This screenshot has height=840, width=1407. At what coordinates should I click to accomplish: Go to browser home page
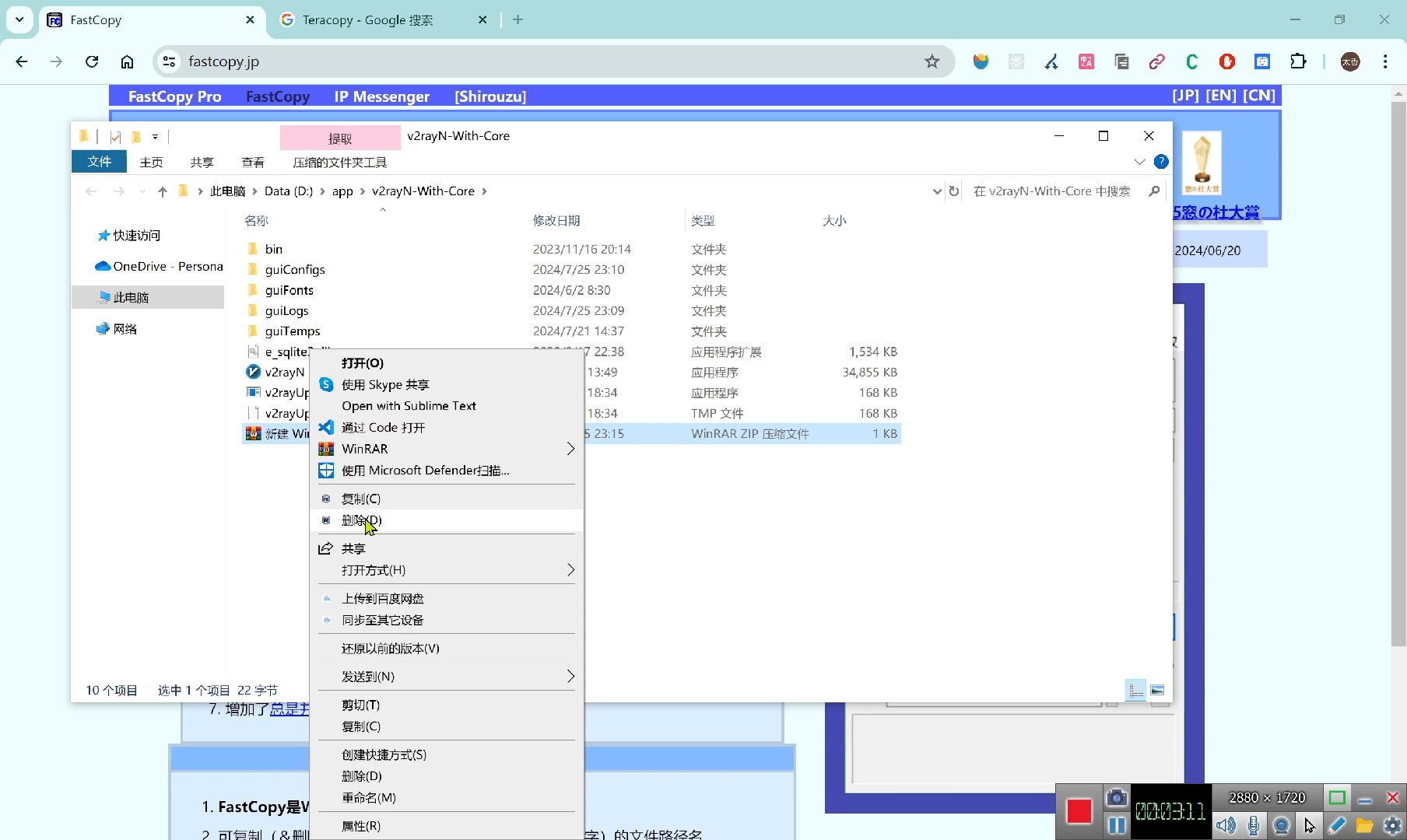[127, 61]
